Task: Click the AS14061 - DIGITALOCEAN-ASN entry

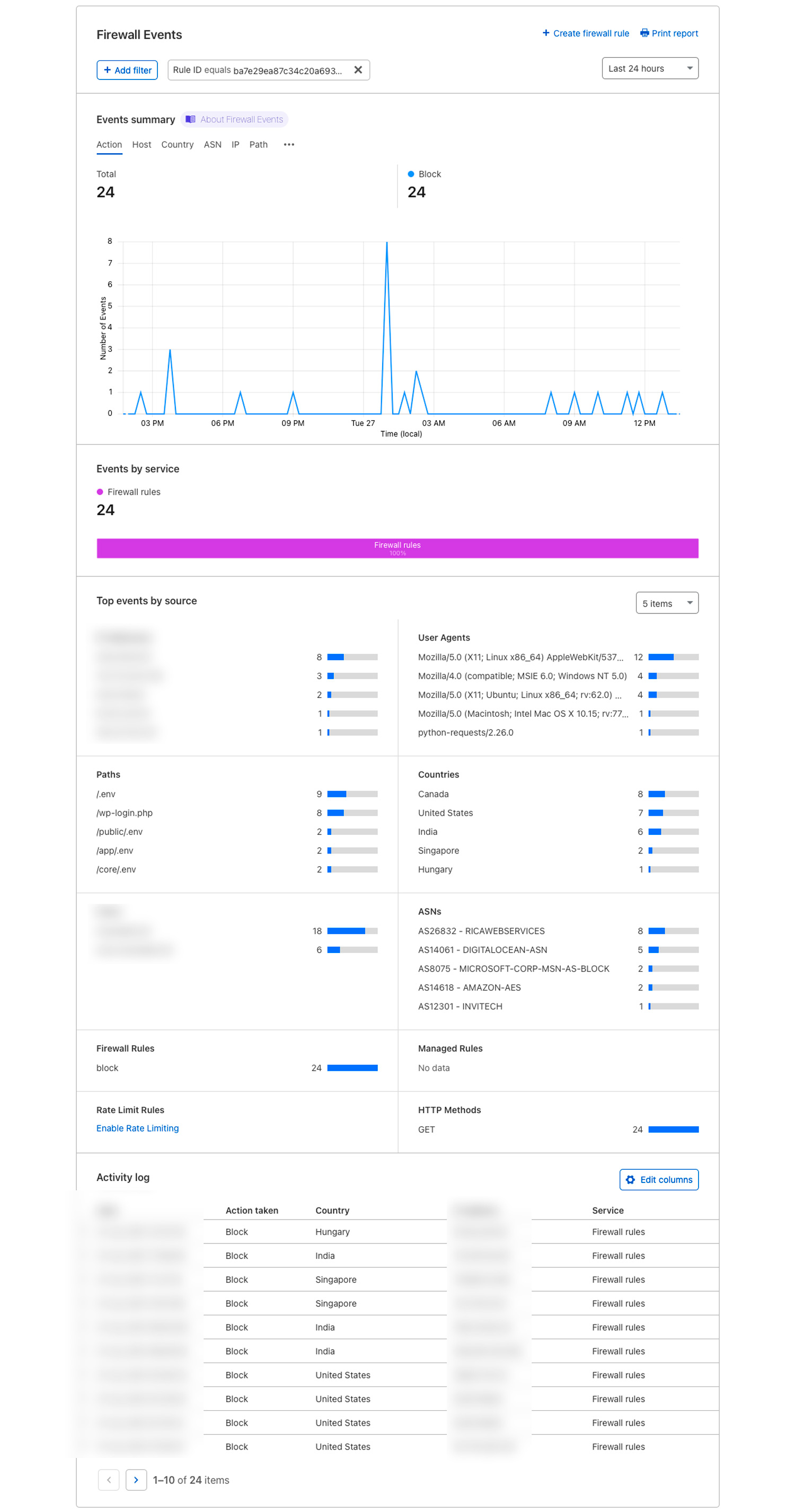Action: (x=482, y=949)
